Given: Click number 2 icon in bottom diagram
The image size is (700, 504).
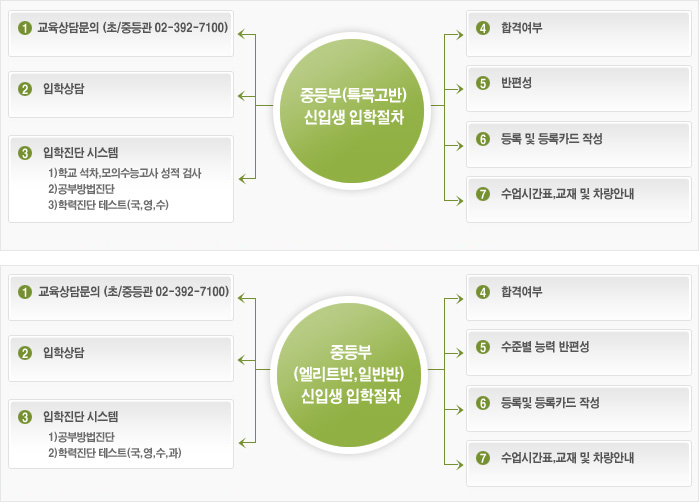Looking at the screenshot, I should pyautogui.click(x=25, y=353).
